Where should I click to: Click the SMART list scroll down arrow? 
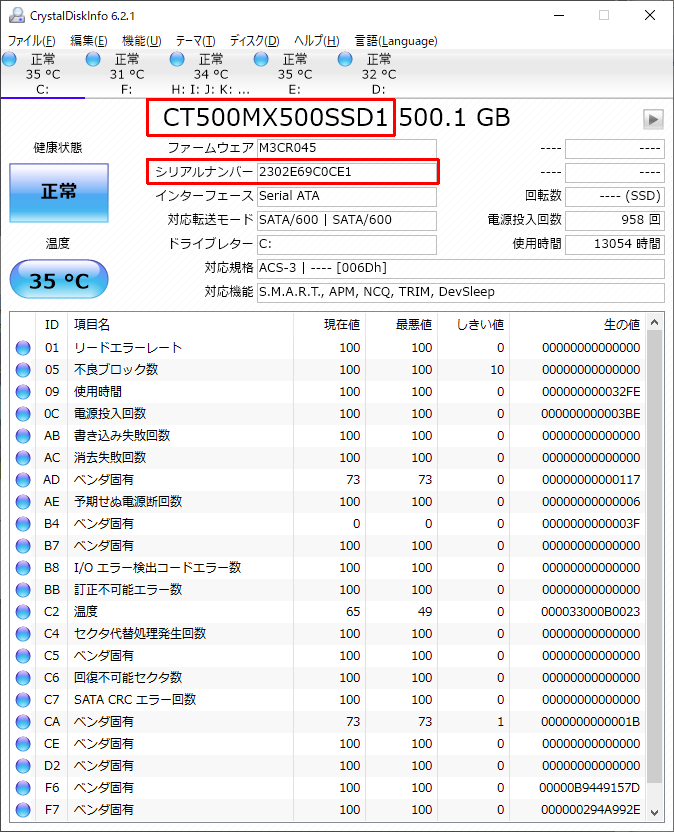click(654, 812)
